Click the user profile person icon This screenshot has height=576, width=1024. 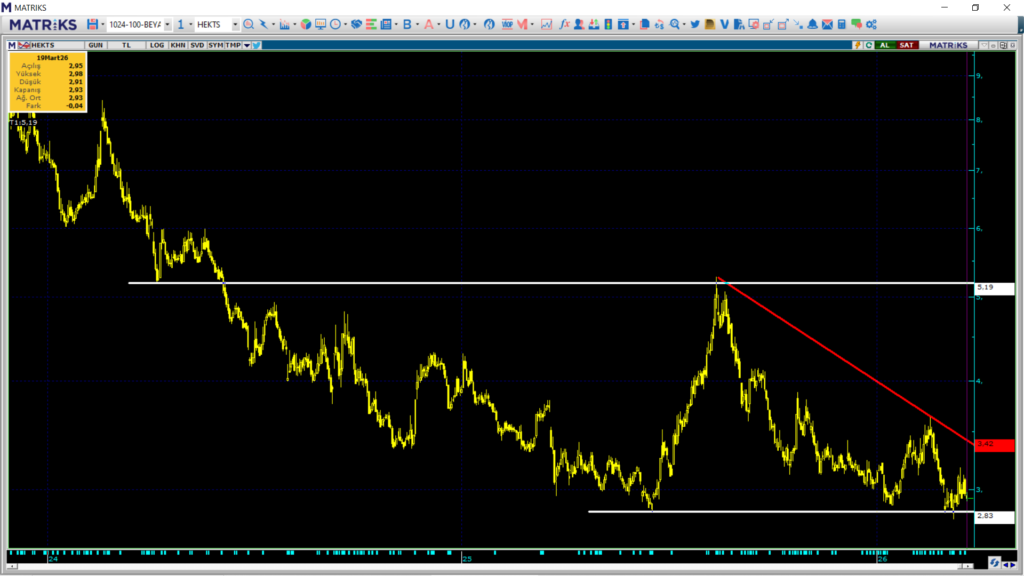coord(579,24)
